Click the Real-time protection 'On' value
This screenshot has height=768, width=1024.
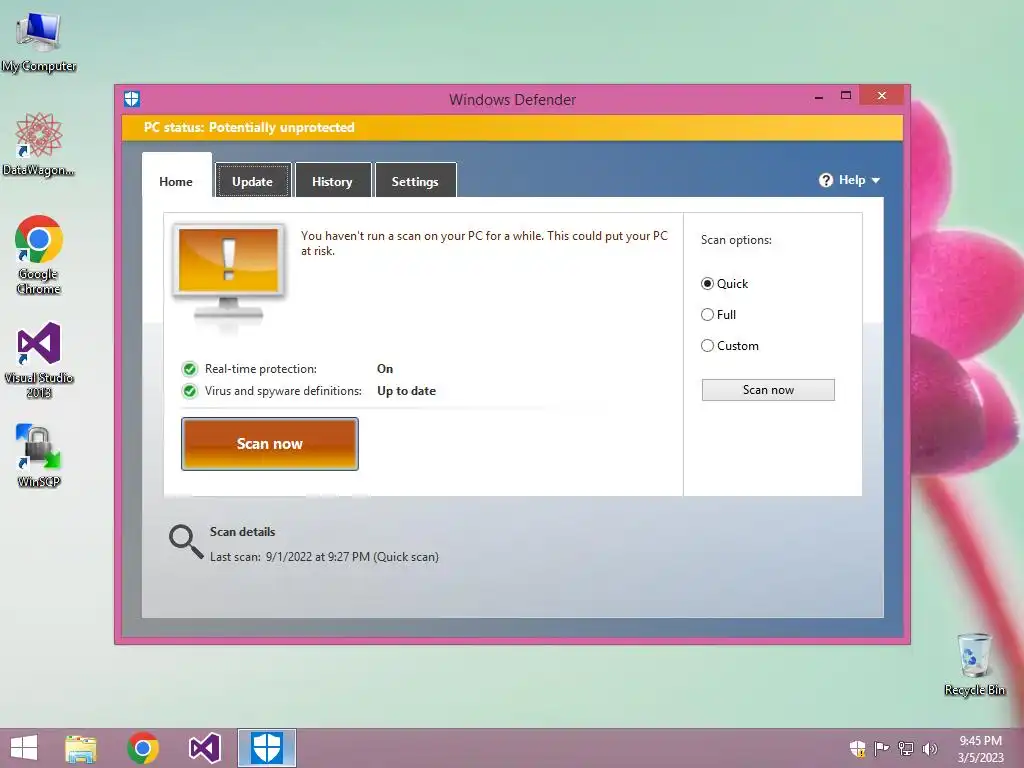coord(385,369)
